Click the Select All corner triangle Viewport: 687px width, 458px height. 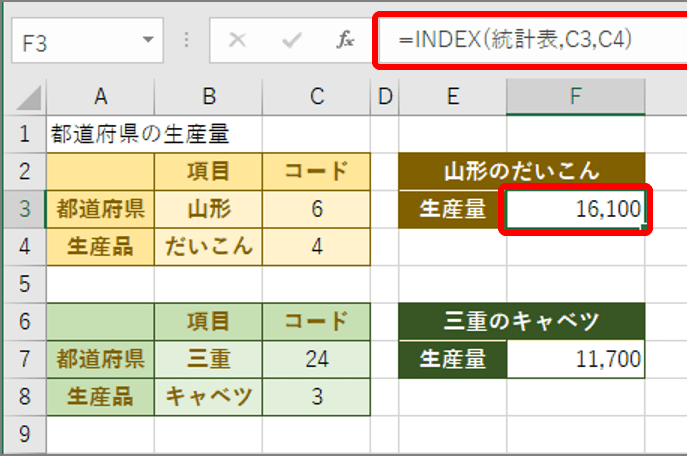pos(29,98)
